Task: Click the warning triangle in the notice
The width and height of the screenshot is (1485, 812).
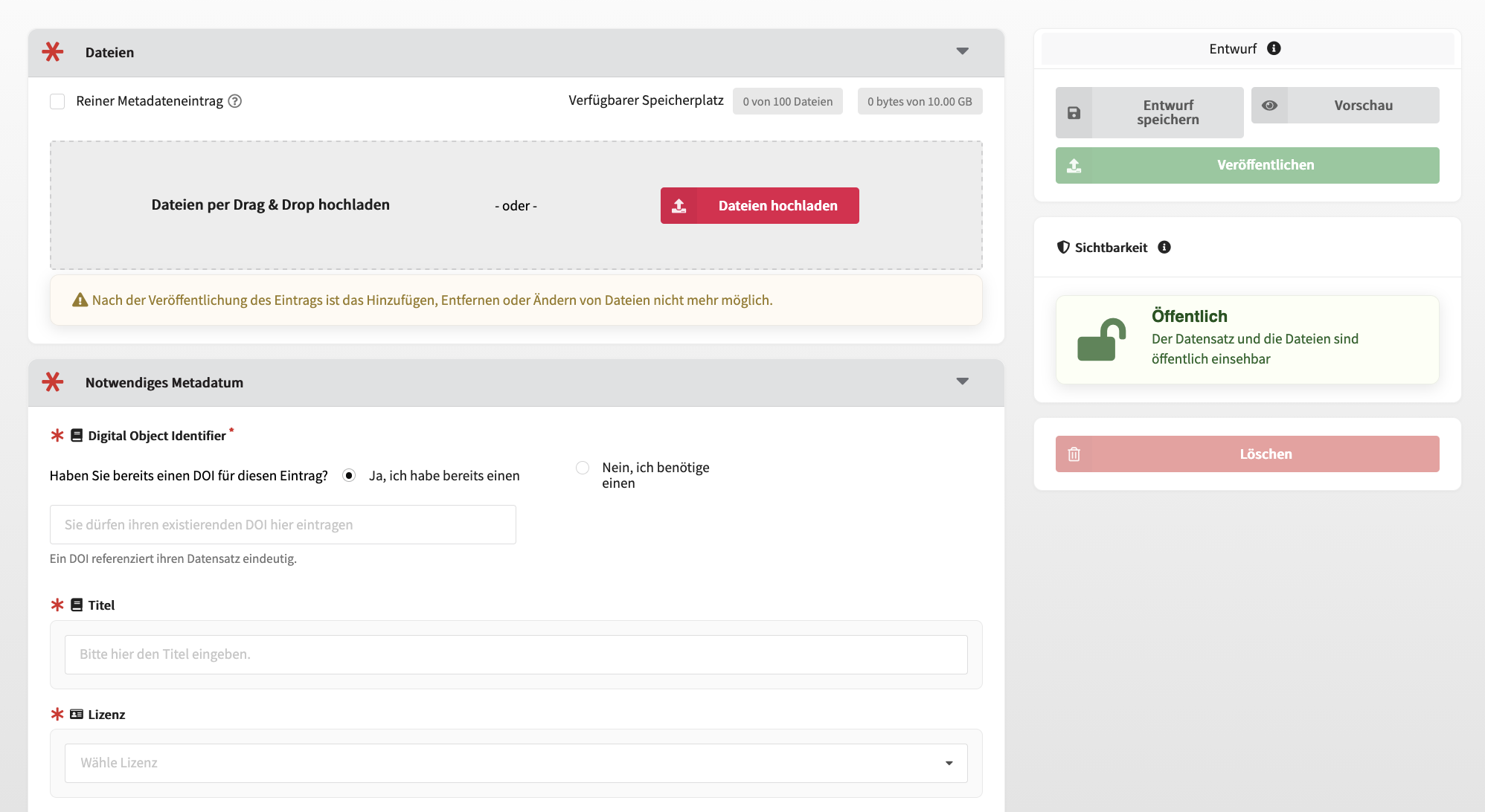Action: coord(80,300)
